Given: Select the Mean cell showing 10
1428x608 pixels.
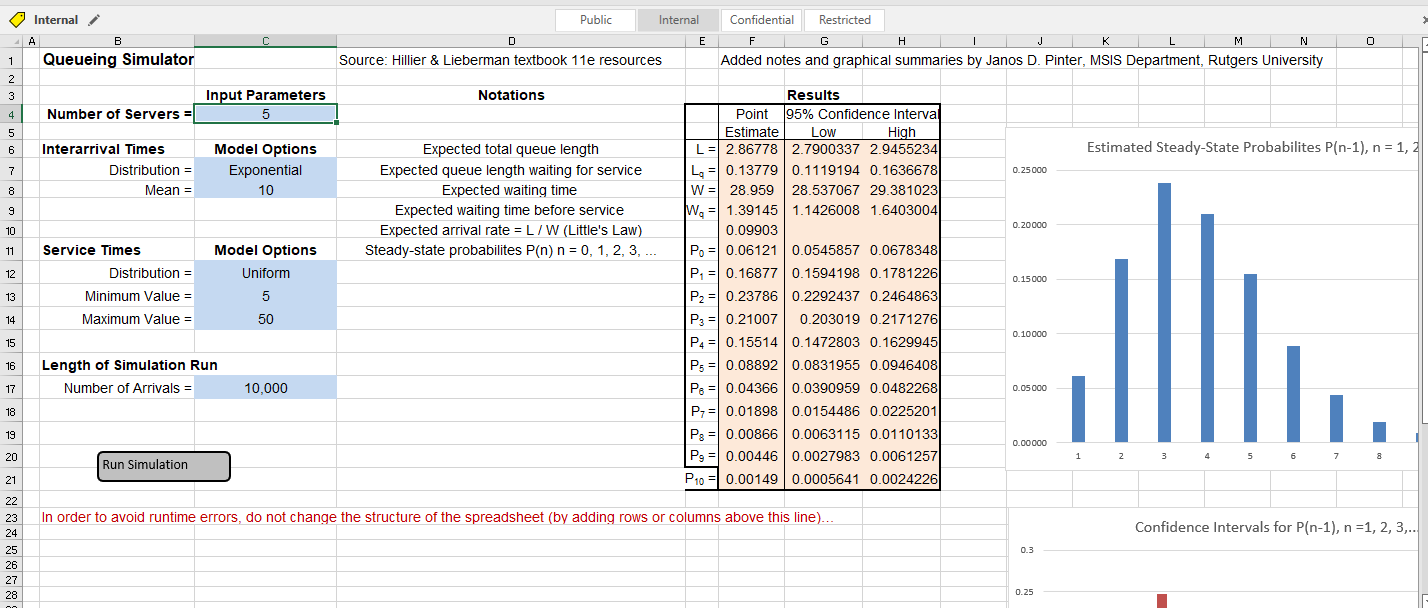Looking at the screenshot, I should coord(265,190).
